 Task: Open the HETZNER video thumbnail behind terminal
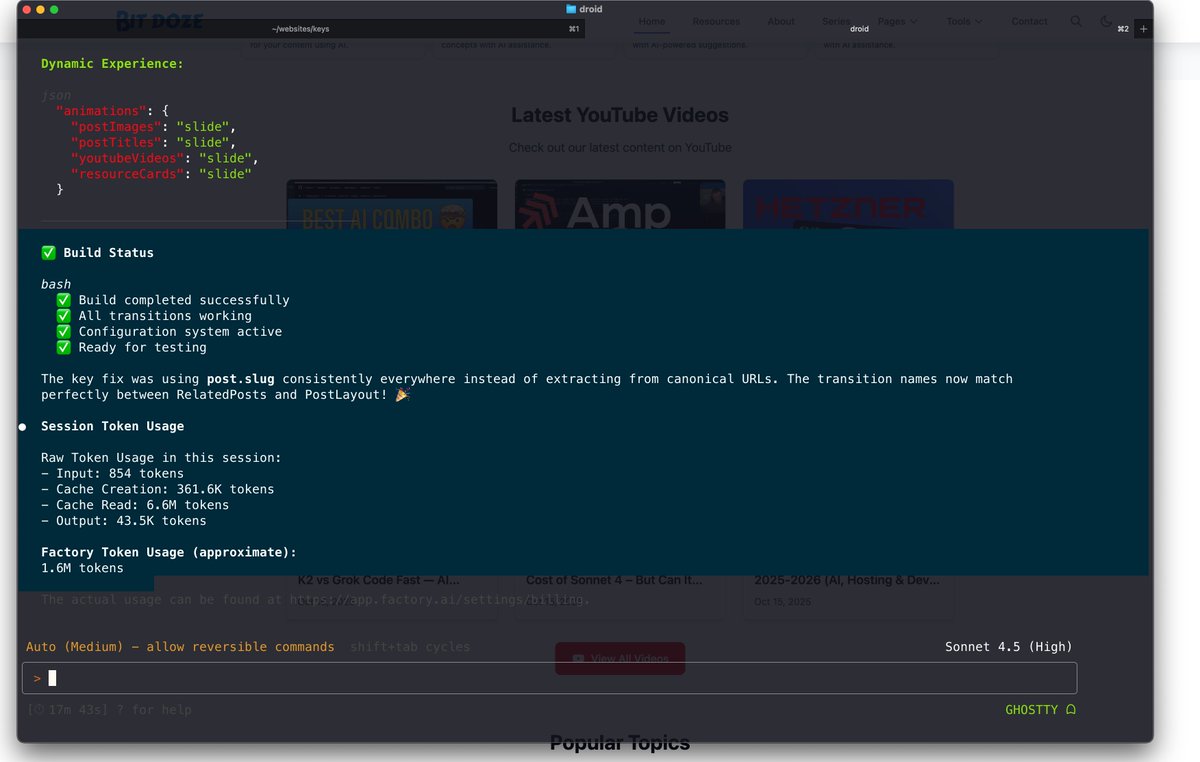[x=848, y=205]
